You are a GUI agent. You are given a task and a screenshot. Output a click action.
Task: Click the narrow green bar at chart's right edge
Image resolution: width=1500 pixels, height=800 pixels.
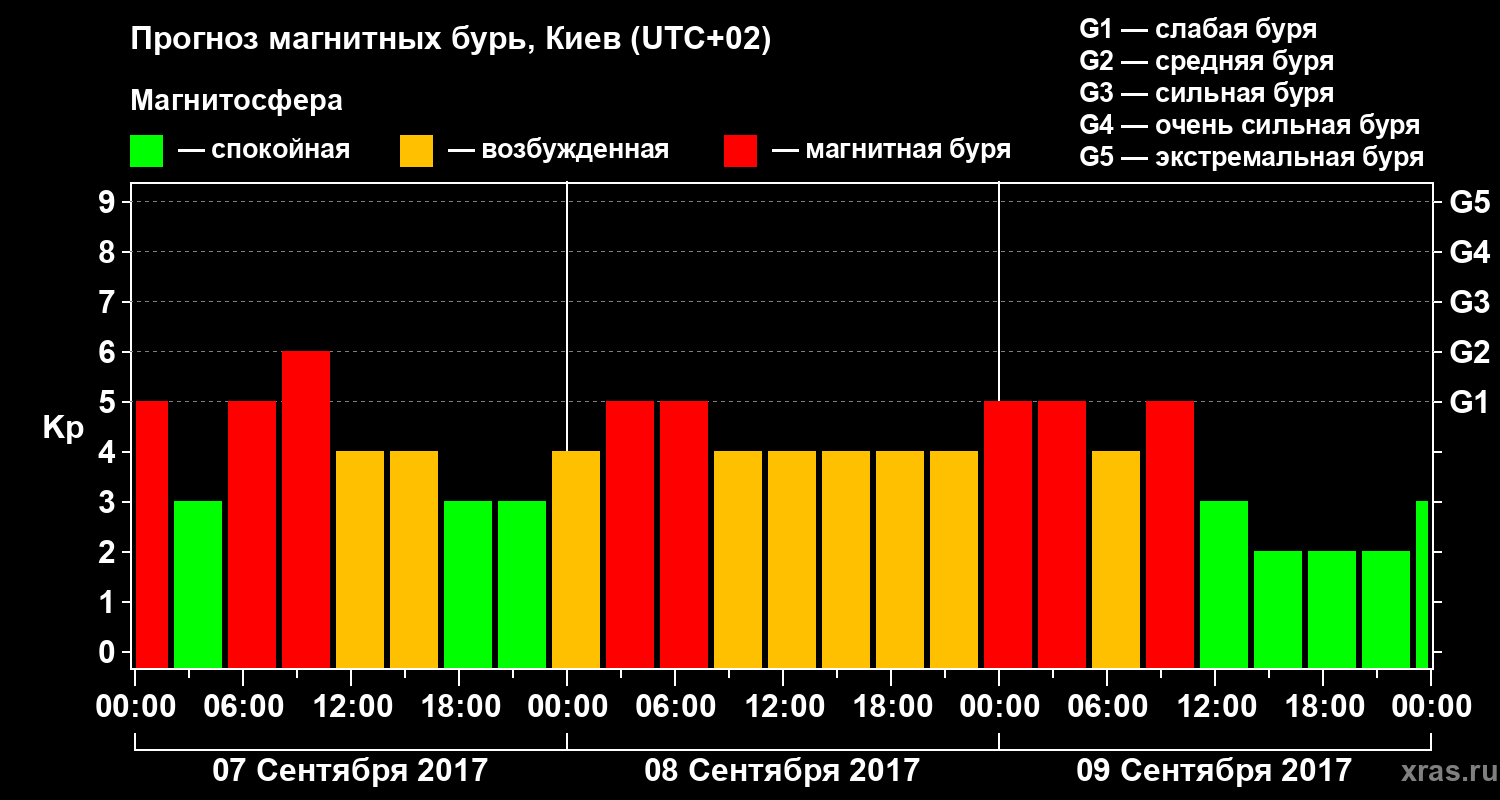[x=1422, y=584]
